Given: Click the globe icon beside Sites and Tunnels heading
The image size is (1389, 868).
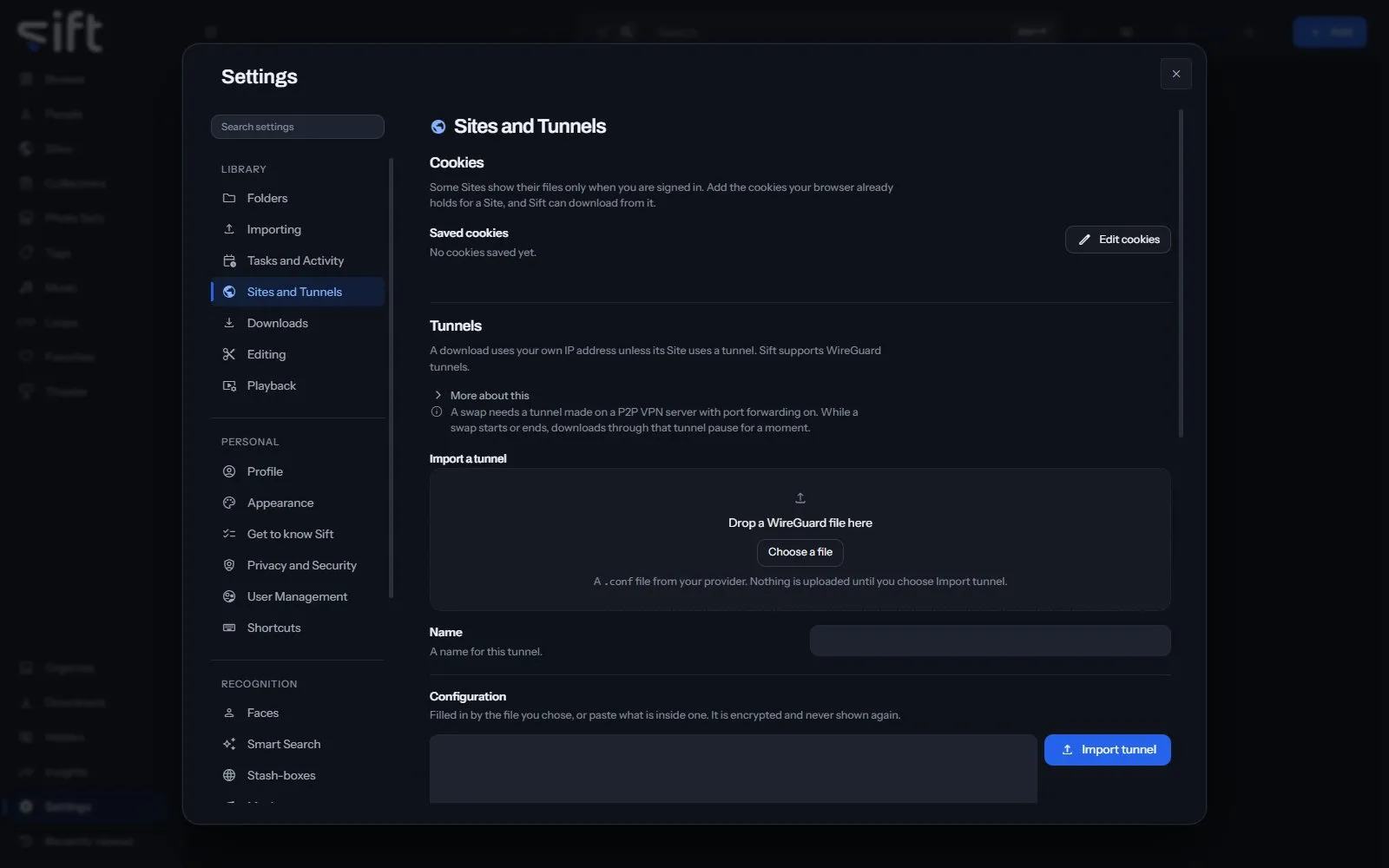Looking at the screenshot, I should [438, 127].
